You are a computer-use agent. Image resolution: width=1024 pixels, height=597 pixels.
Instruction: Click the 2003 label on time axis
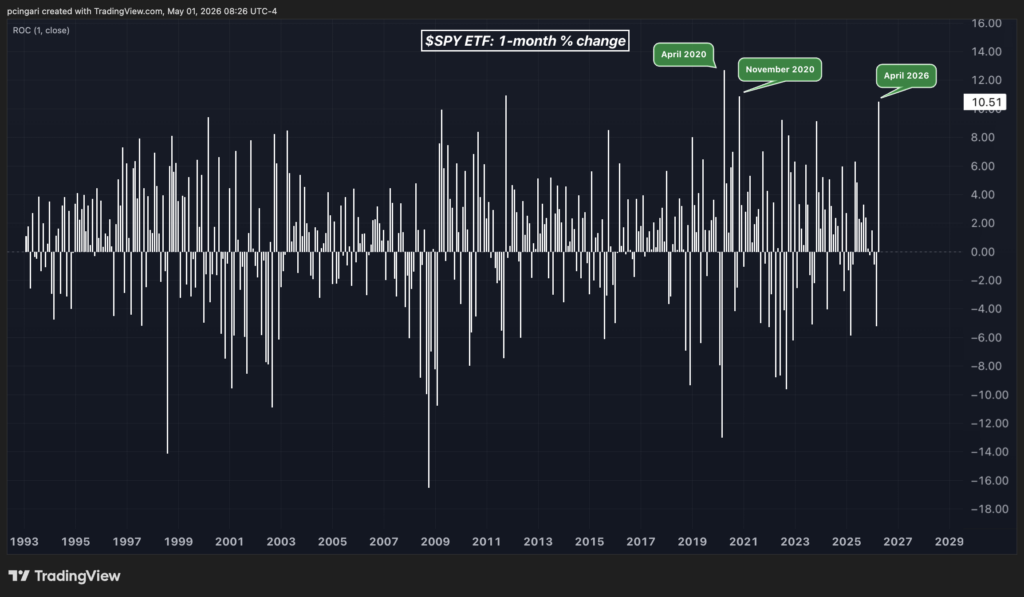click(x=281, y=541)
